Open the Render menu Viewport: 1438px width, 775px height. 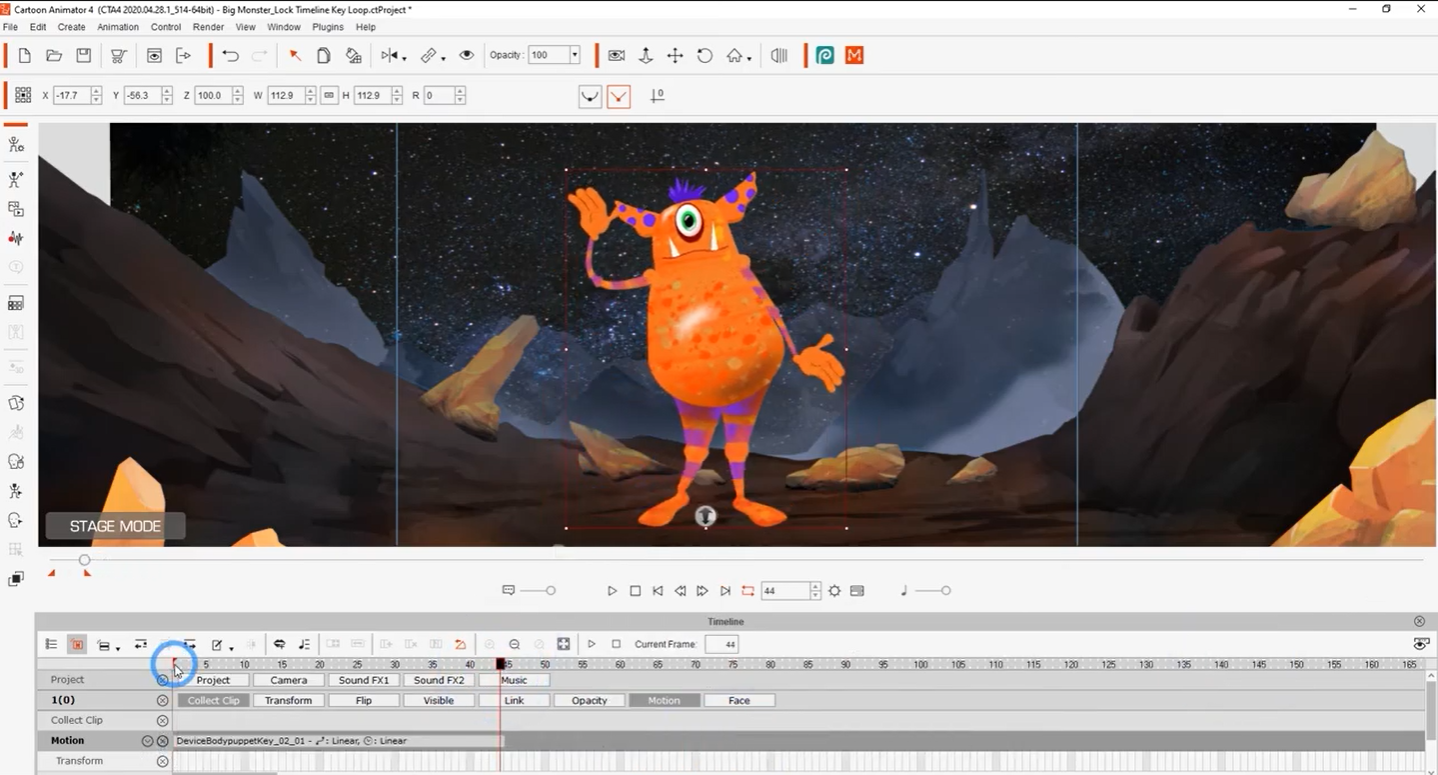click(x=208, y=27)
